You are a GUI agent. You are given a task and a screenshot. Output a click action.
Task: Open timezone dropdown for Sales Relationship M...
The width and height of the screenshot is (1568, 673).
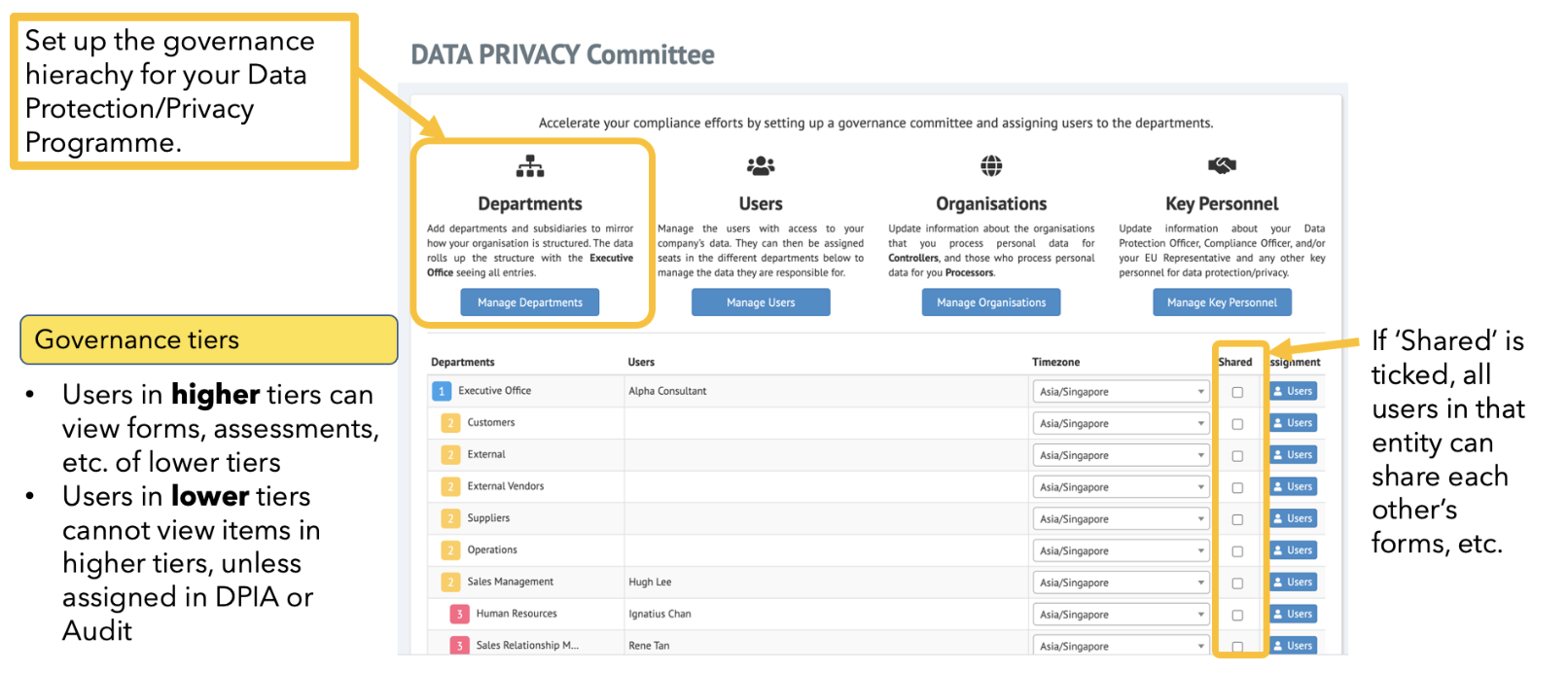[1121, 645]
